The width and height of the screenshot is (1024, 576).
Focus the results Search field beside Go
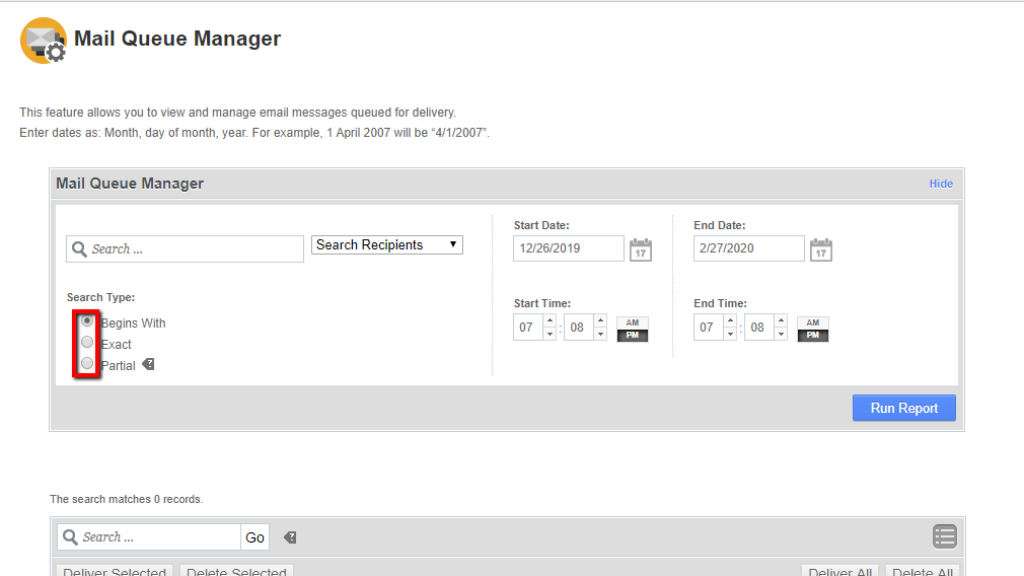click(x=149, y=537)
